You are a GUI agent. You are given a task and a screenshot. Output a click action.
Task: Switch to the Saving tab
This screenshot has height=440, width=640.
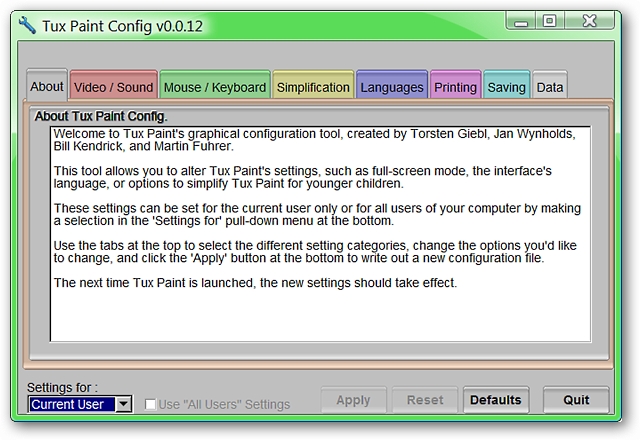click(507, 85)
